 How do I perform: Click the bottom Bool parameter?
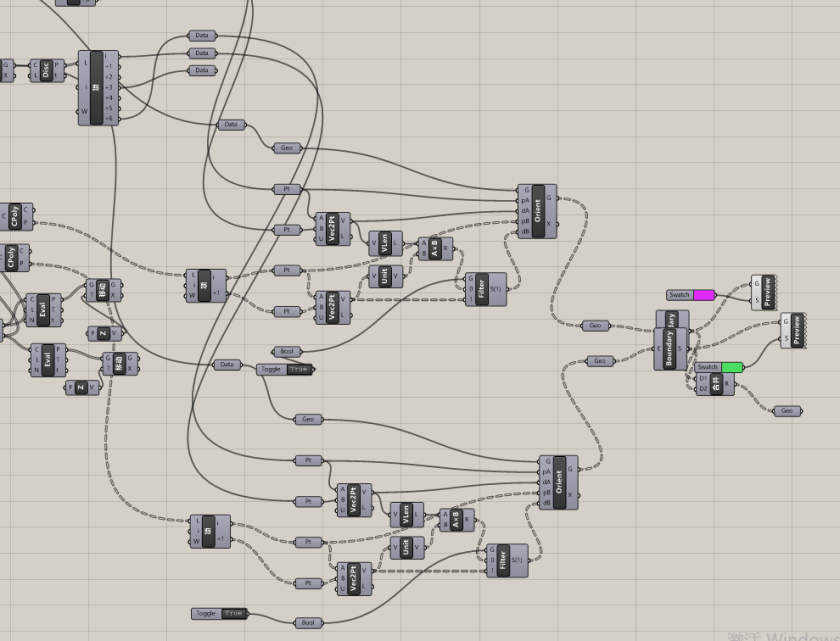click(x=308, y=623)
